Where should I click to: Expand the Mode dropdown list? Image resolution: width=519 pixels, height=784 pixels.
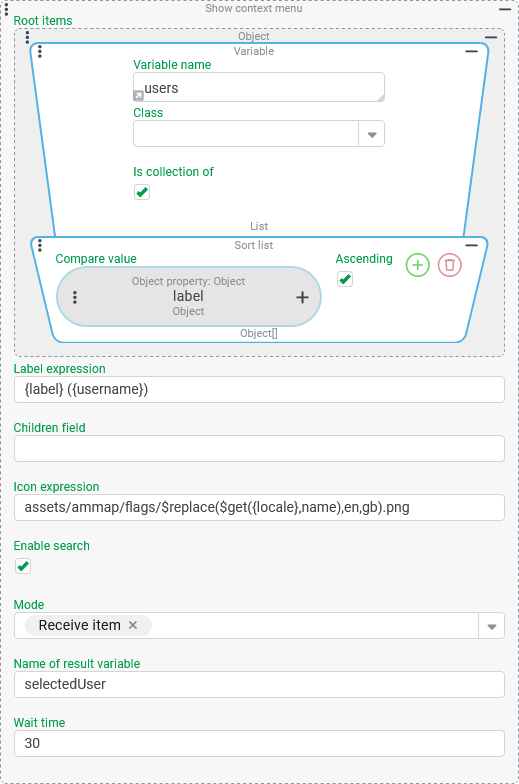click(x=492, y=626)
